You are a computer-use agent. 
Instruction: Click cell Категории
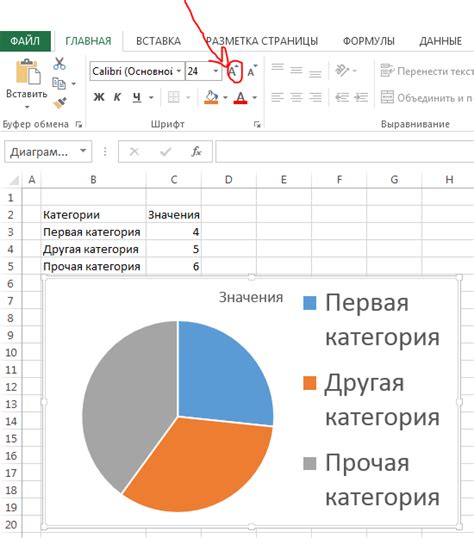93,215
